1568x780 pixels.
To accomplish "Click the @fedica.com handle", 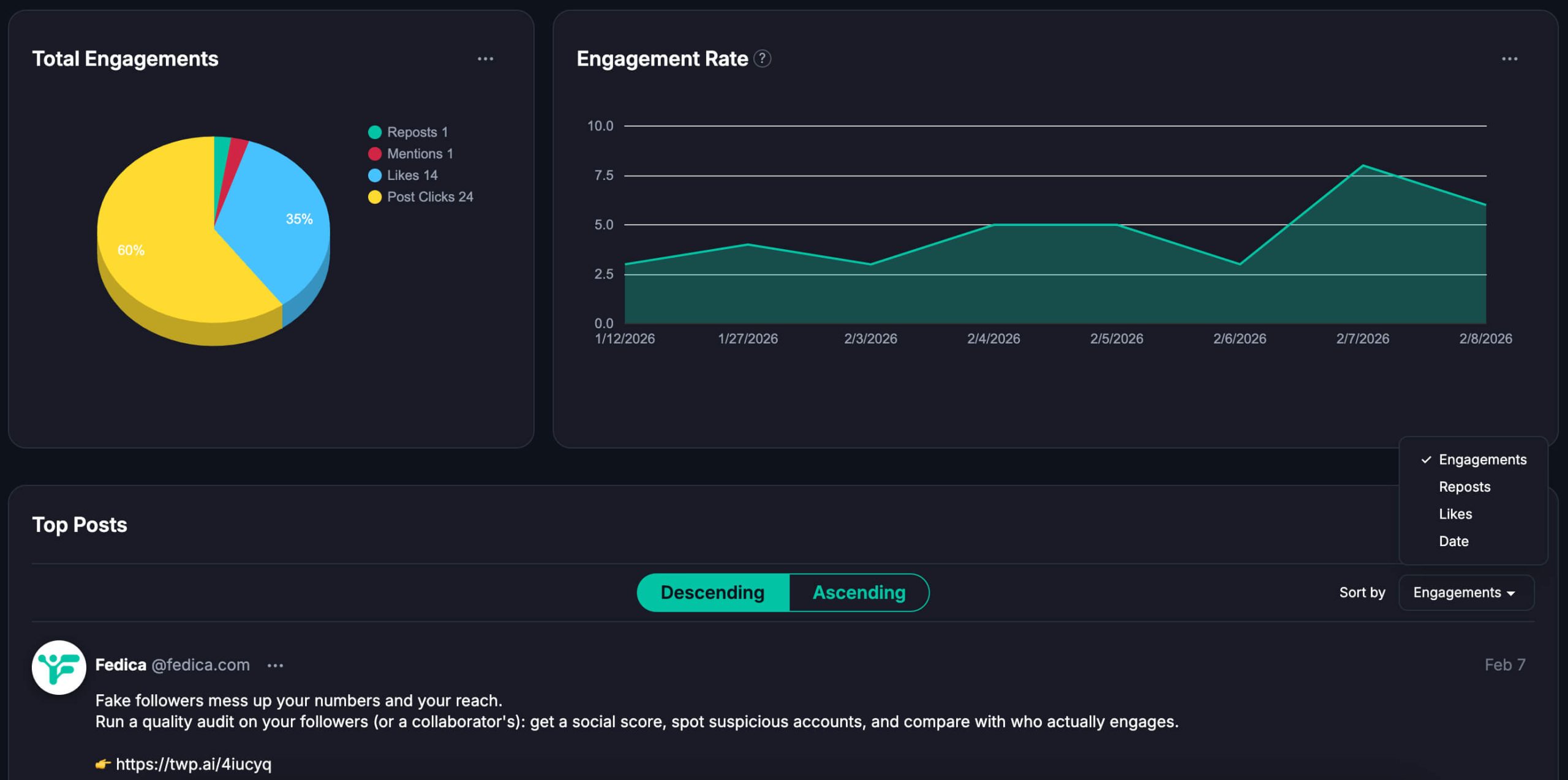I will [201, 665].
